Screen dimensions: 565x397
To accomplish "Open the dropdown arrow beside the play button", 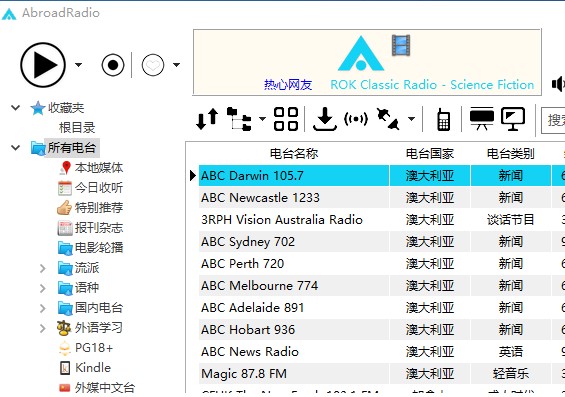I will coord(78,65).
